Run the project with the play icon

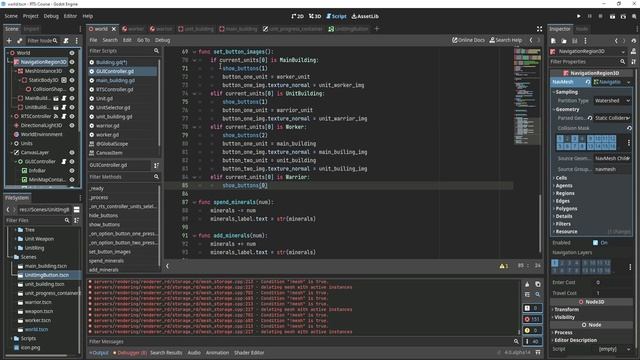click(578, 16)
